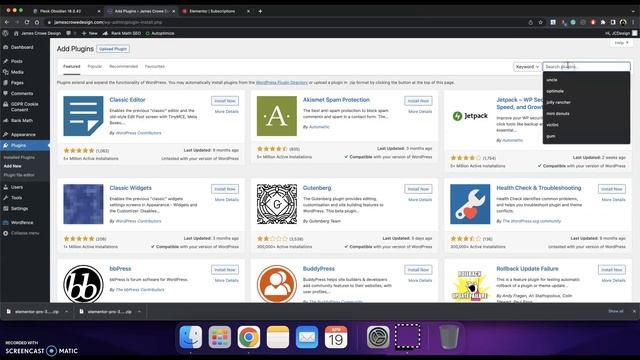Open the New content menu in admin bar
The height and width of the screenshot is (360, 640).
[89, 33]
